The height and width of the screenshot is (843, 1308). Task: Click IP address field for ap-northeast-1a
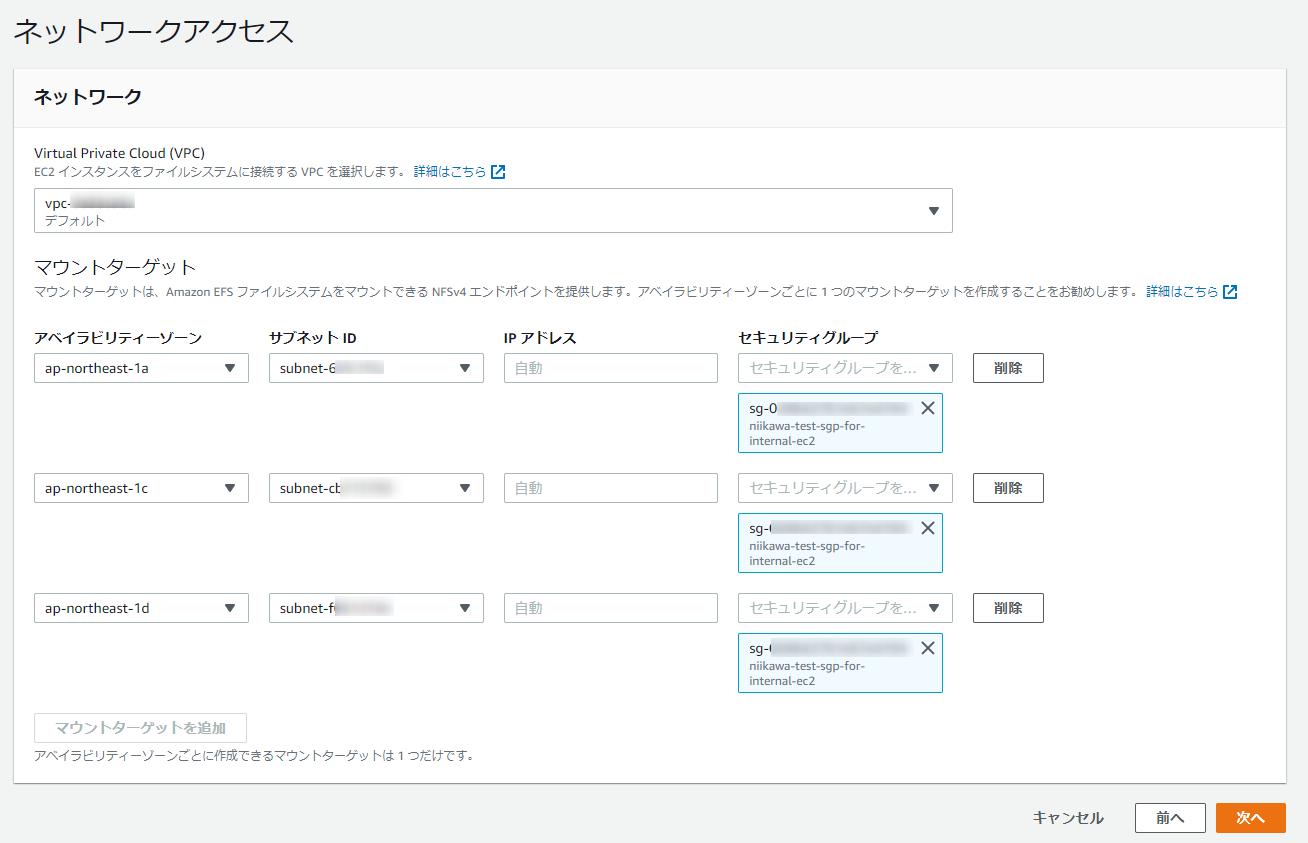611,368
